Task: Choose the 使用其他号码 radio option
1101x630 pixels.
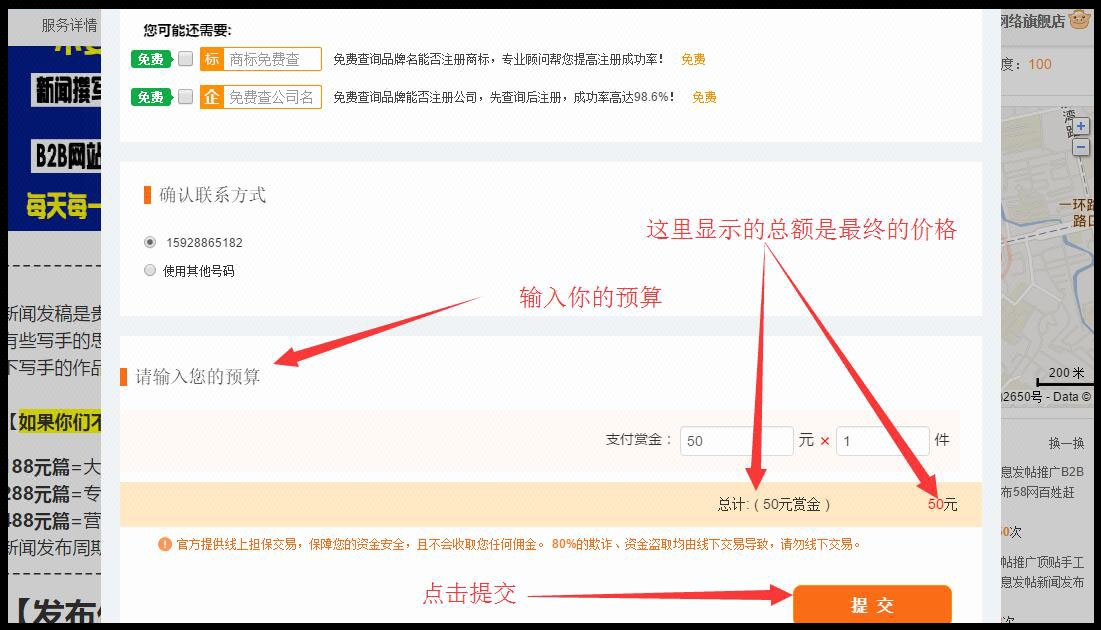Action: click(150, 270)
